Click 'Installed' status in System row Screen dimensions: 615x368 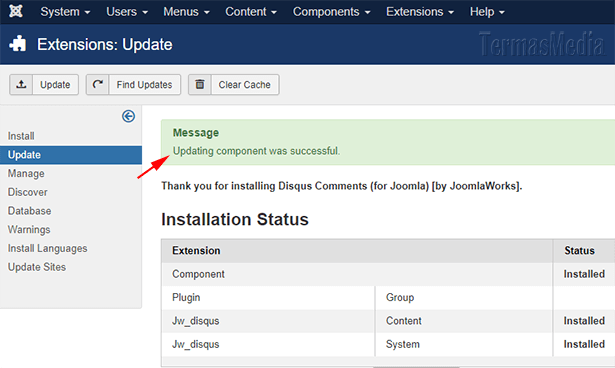(x=584, y=344)
